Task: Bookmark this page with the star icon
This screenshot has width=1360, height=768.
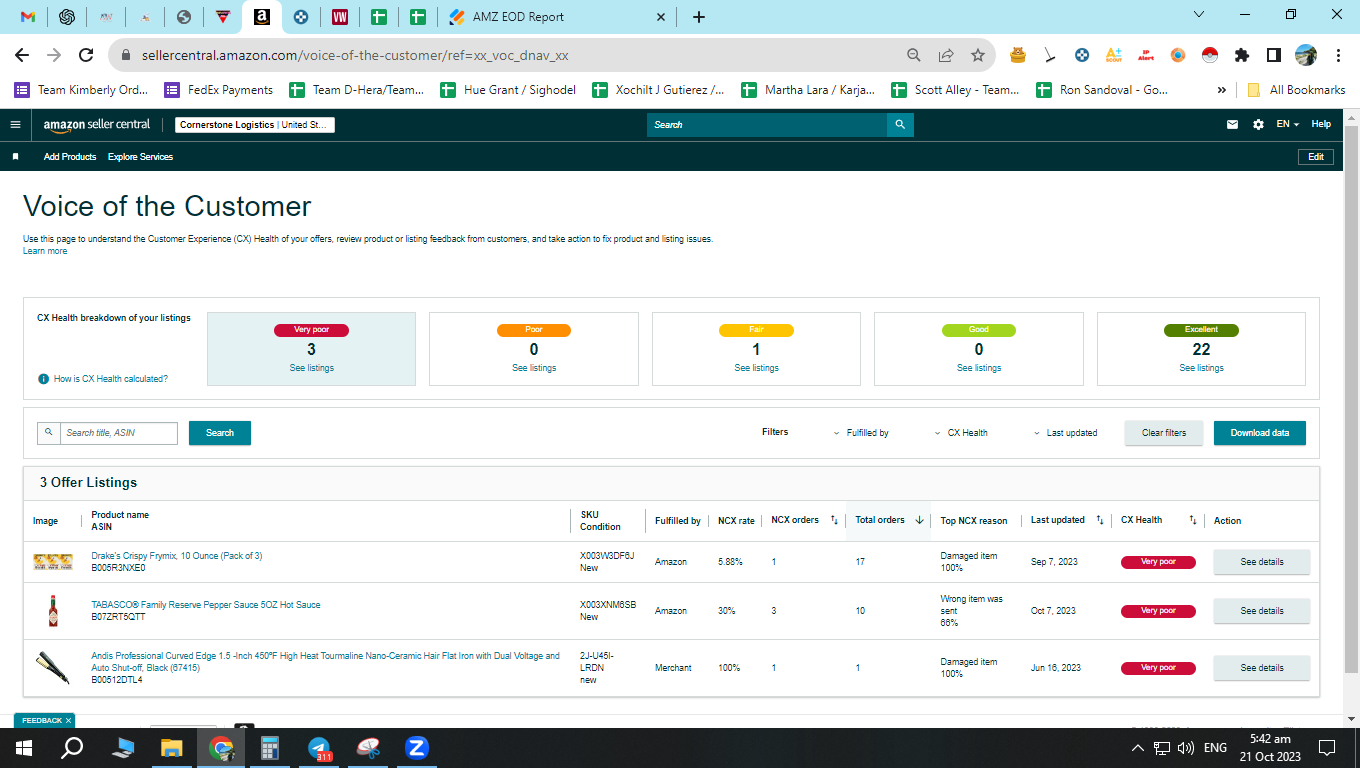Action: (x=977, y=55)
